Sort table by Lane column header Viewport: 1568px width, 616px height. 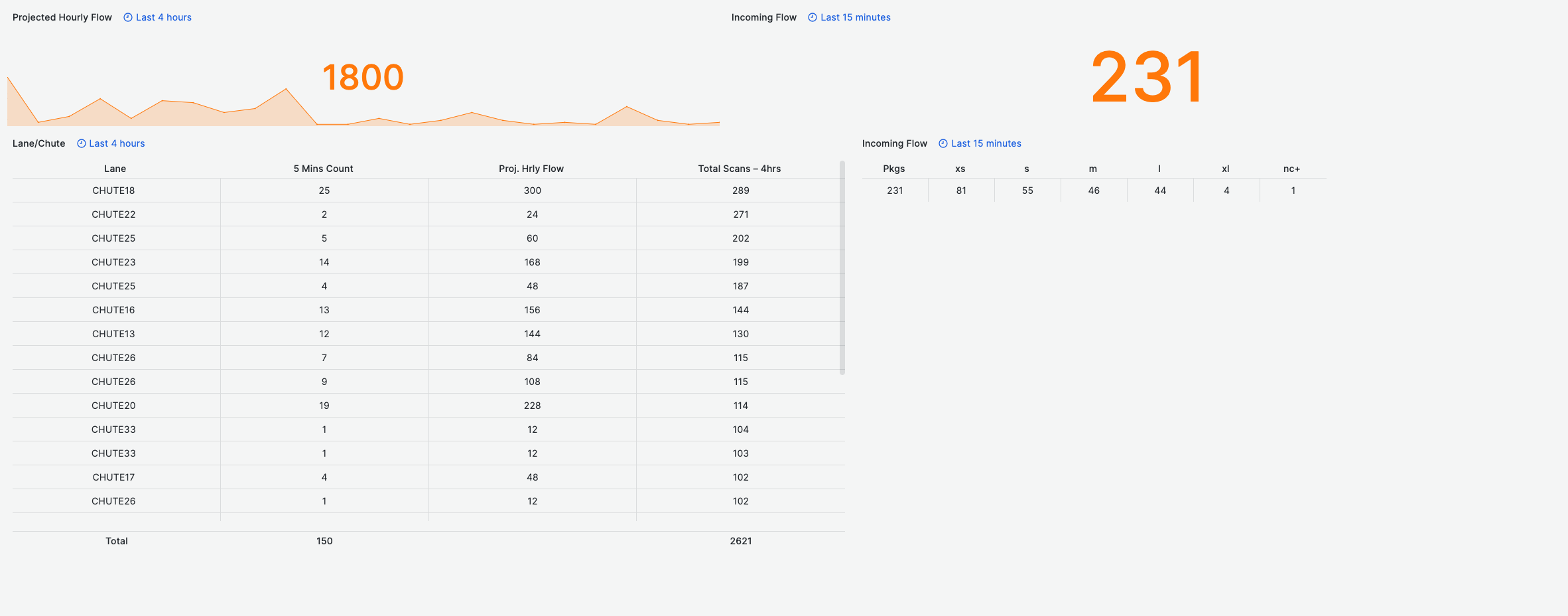point(115,169)
